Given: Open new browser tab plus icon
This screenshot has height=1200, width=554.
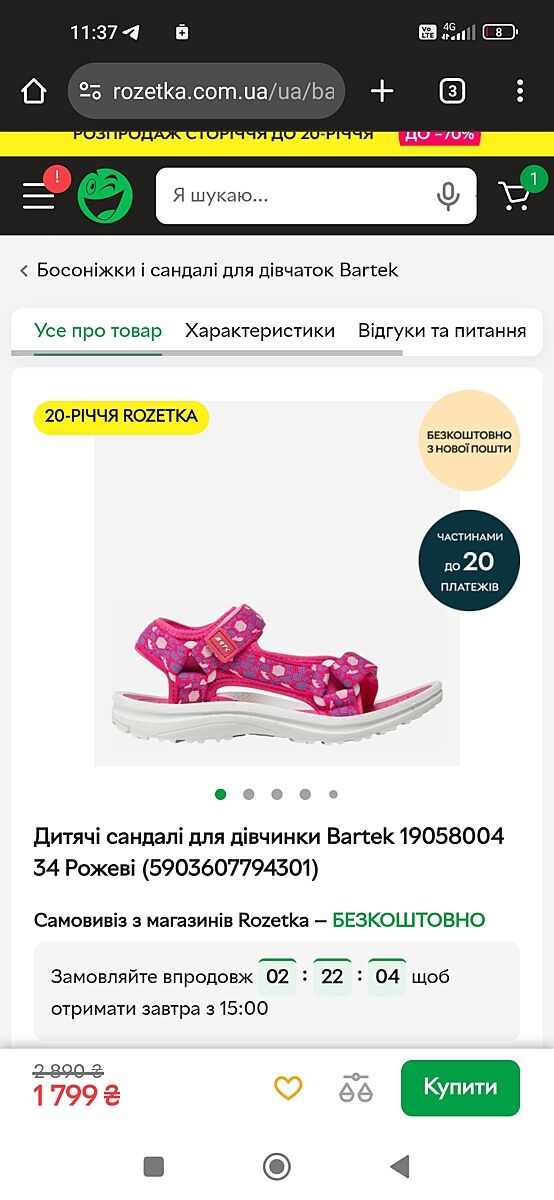Looking at the screenshot, I should pyautogui.click(x=382, y=92).
